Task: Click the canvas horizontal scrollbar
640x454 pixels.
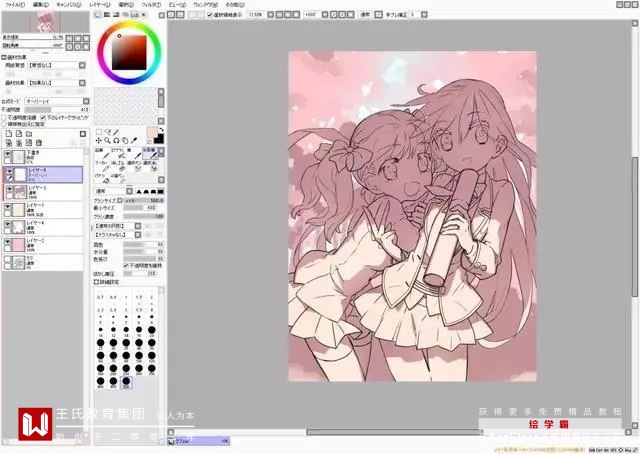Action: tap(395, 432)
